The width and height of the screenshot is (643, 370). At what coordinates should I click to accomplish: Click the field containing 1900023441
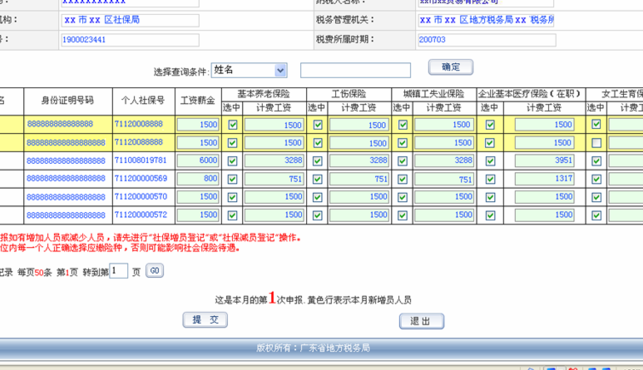click(130, 40)
